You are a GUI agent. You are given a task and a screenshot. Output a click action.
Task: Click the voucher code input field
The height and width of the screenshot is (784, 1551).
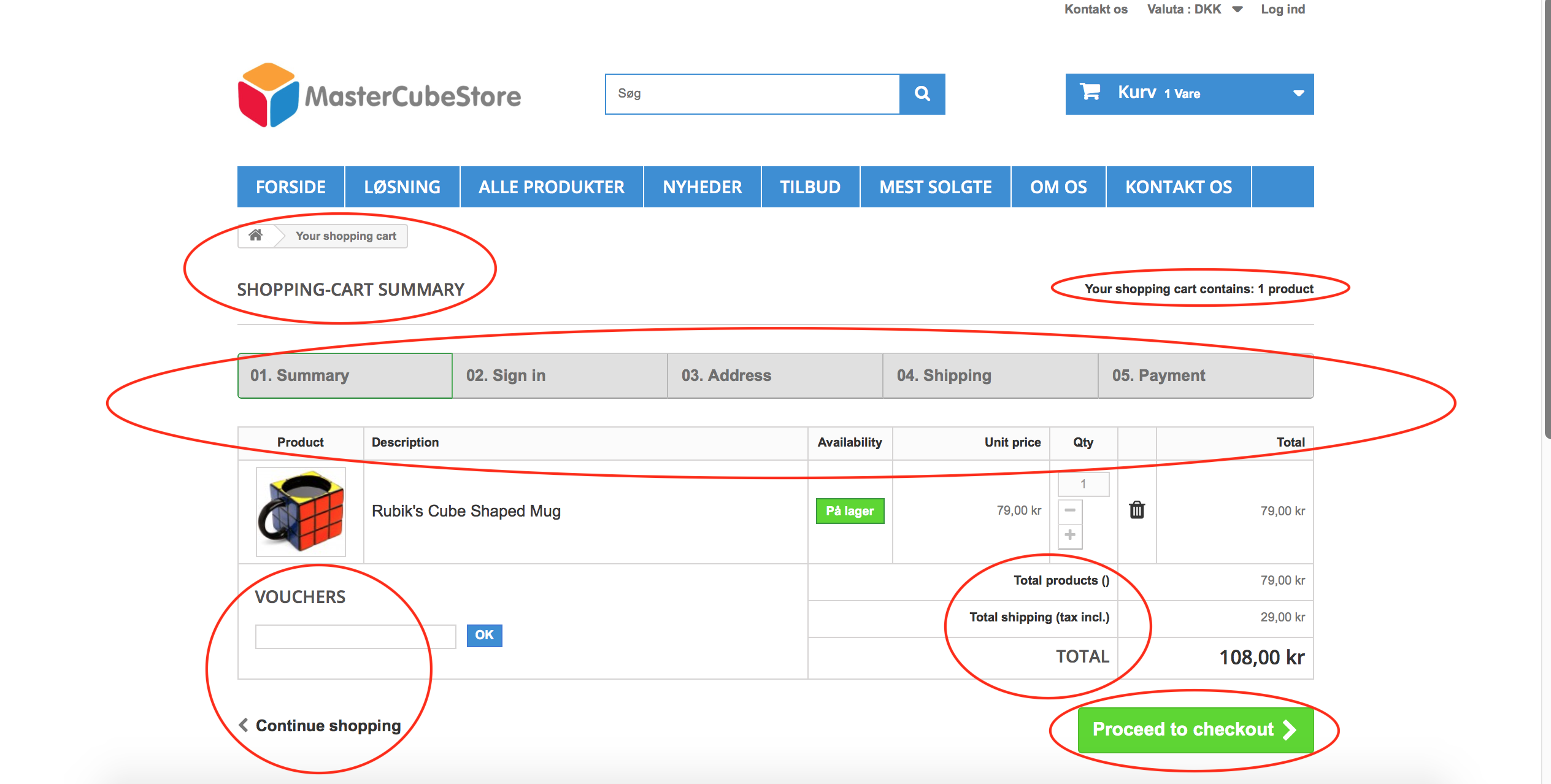click(355, 636)
